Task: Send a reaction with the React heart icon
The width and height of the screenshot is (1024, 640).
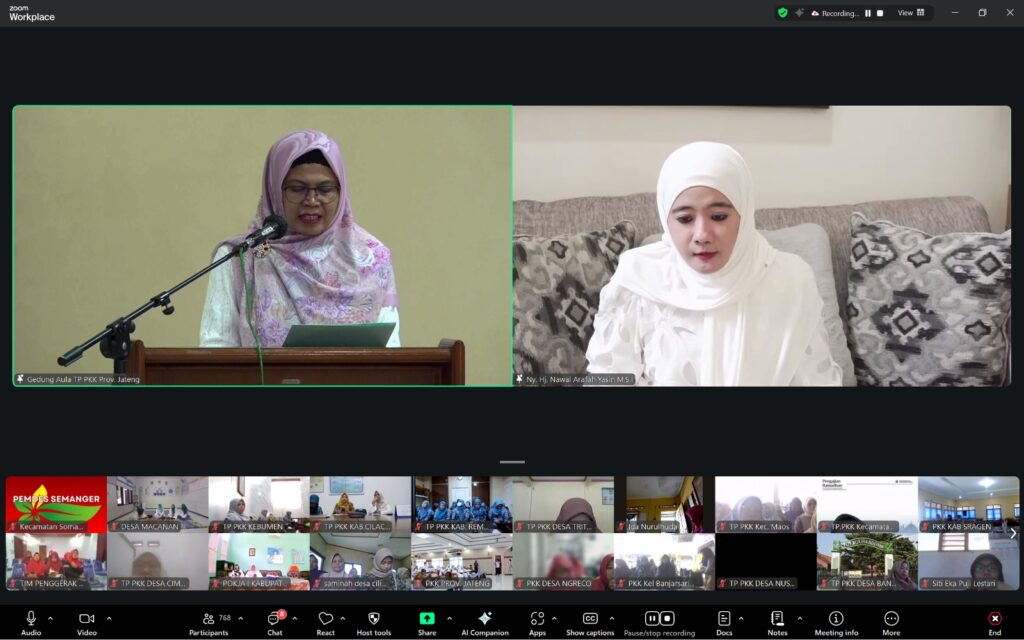Action: pyautogui.click(x=325, y=618)
